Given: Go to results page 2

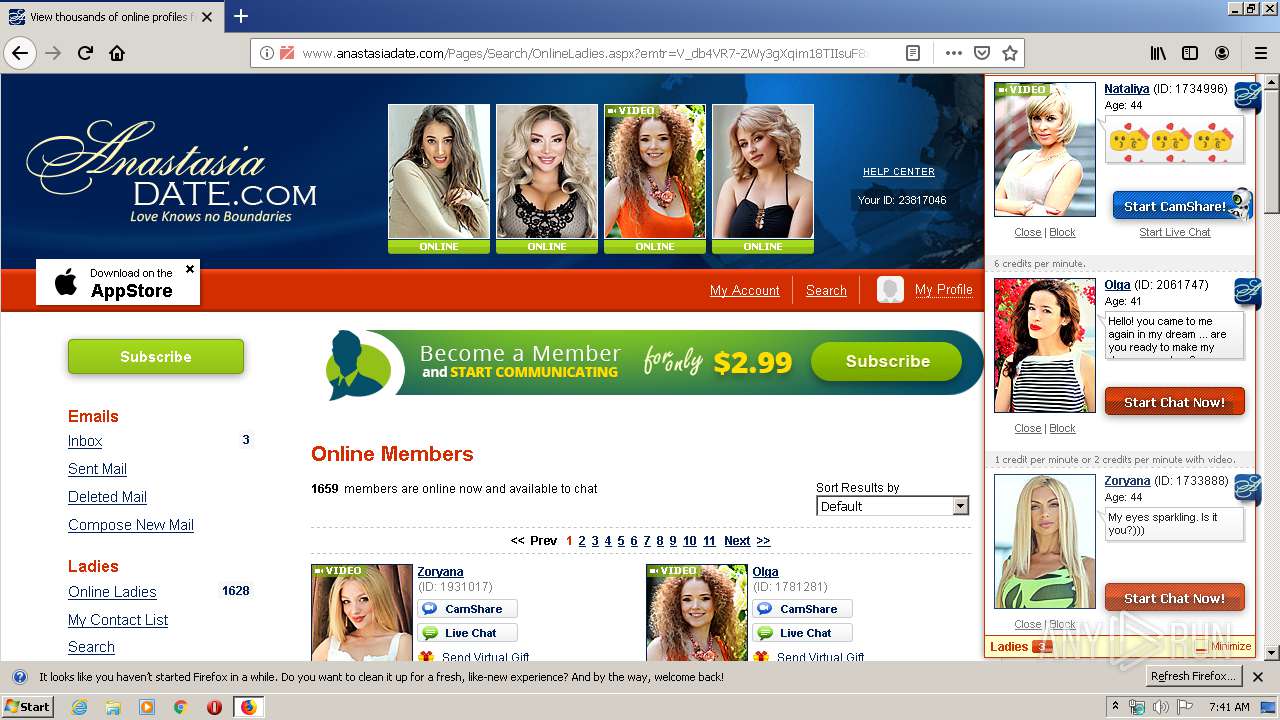Looking at the screenshot, I should click(582, 541).
